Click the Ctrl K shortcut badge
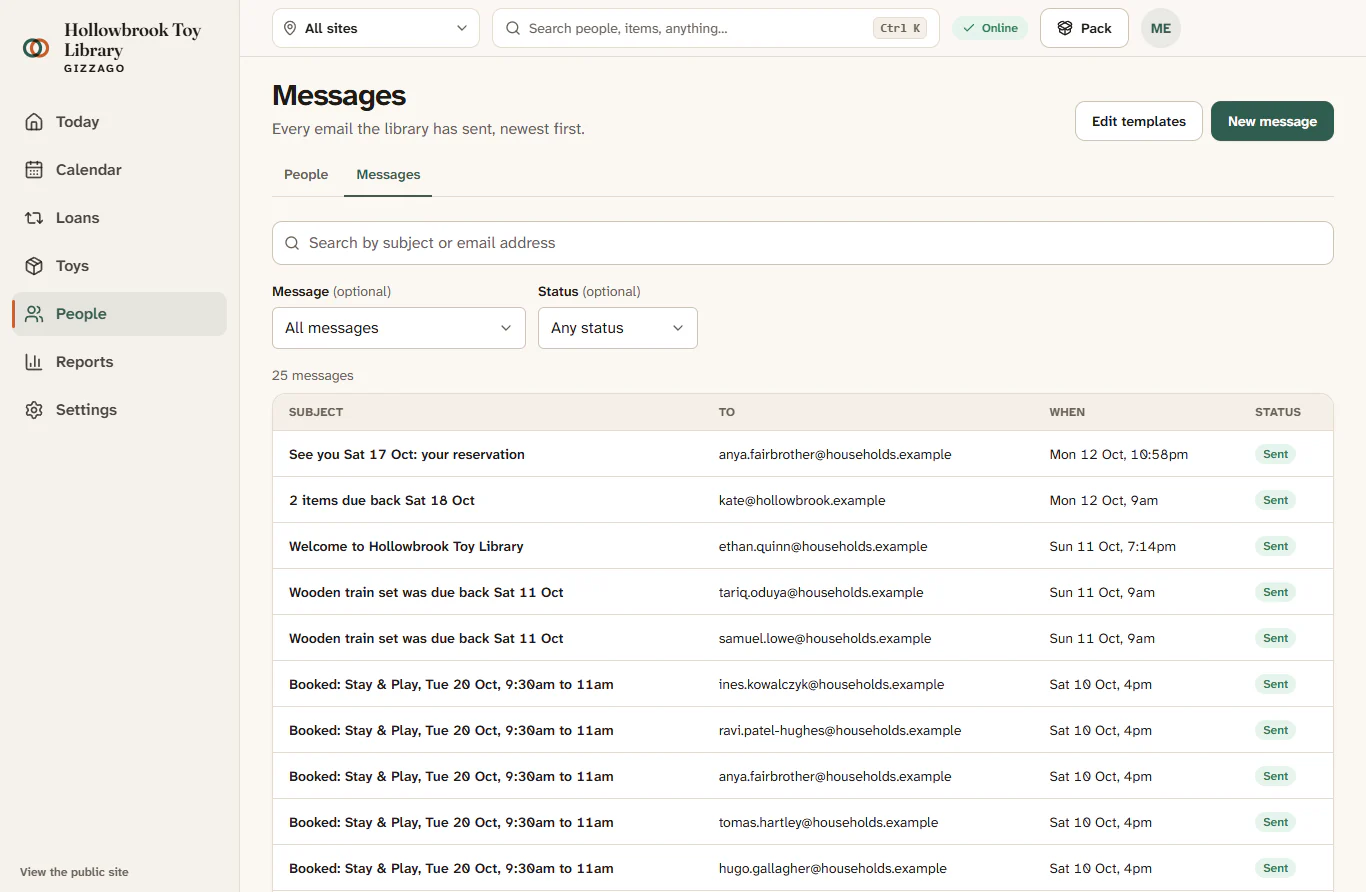This screenshot has height=892, width=1366. point(900,28)
